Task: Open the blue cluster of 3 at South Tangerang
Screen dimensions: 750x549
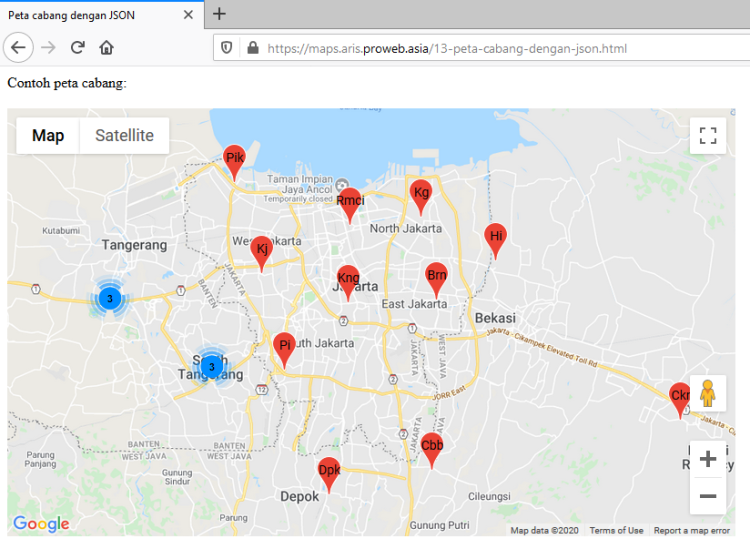Action: point(211,367)
